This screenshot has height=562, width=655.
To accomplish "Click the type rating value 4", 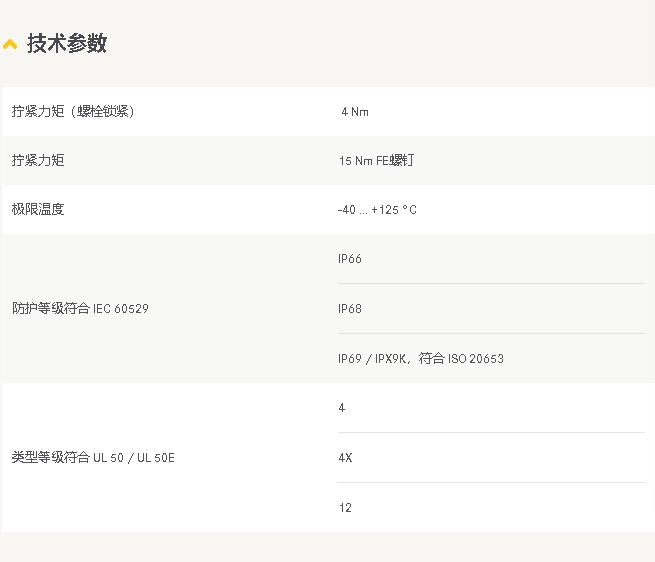I will [342, 408].
